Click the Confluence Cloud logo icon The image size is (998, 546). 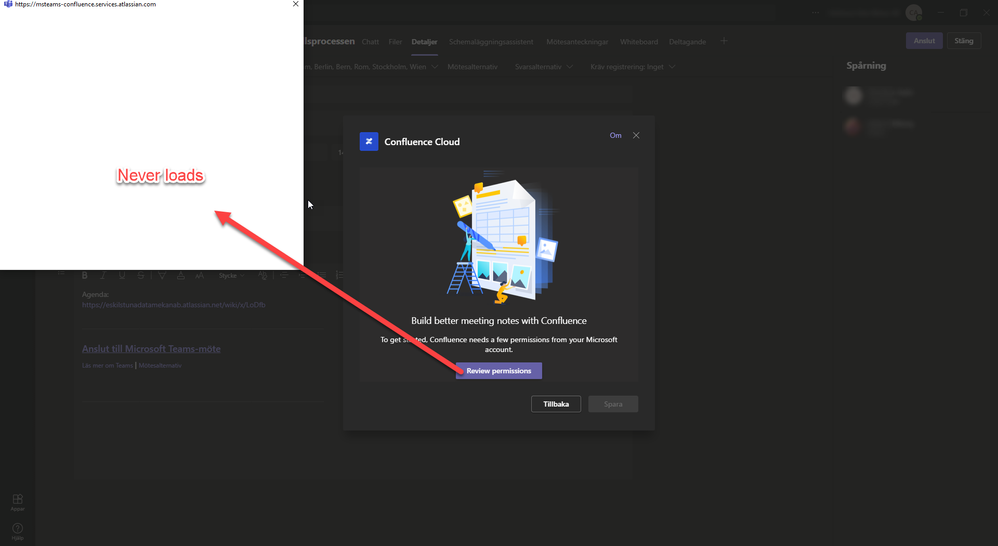tap(369, 141)
